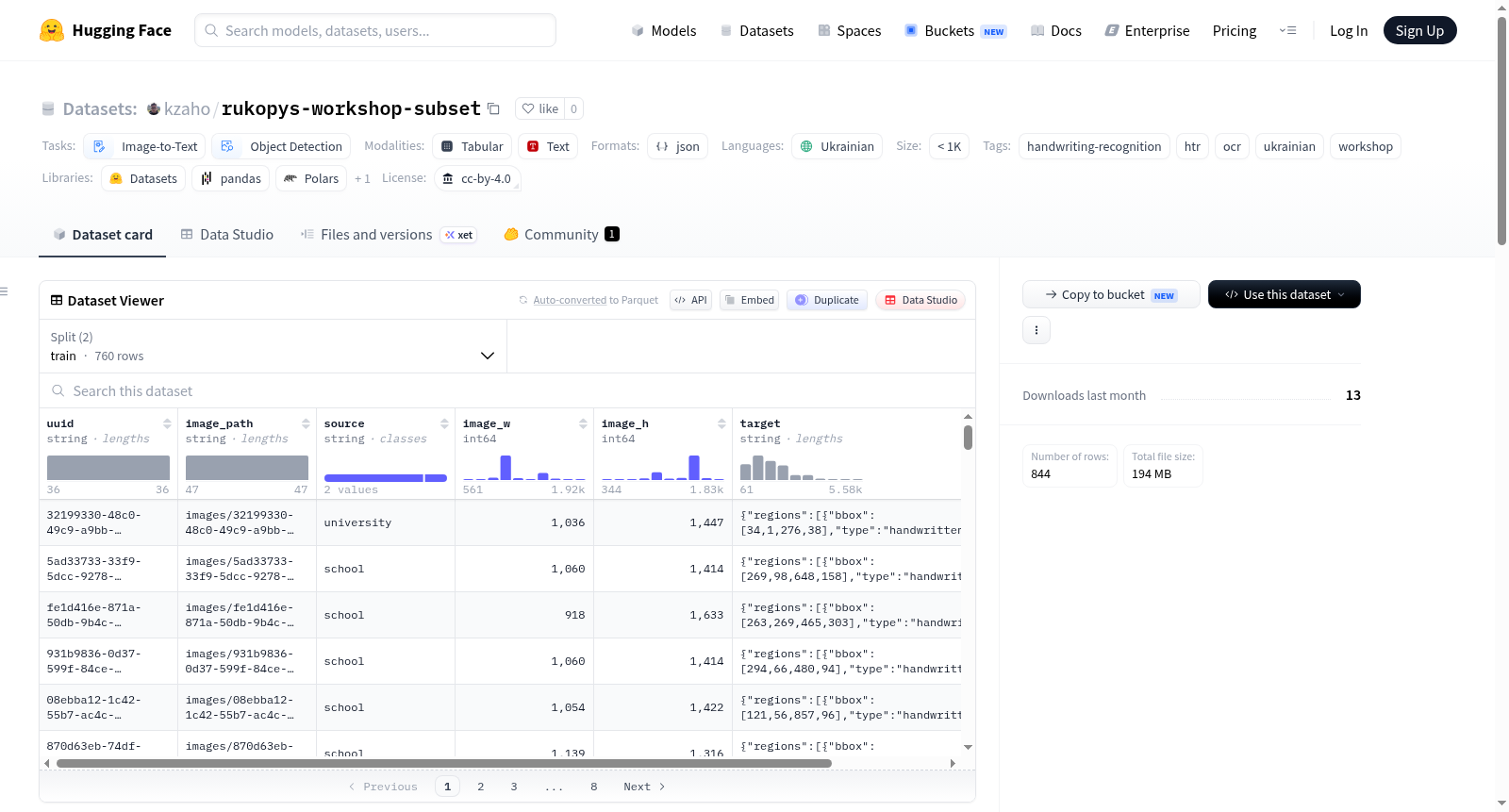Open the Models nav item
The width and height of the screenshot is (1509, 812).
coord(664,30)
